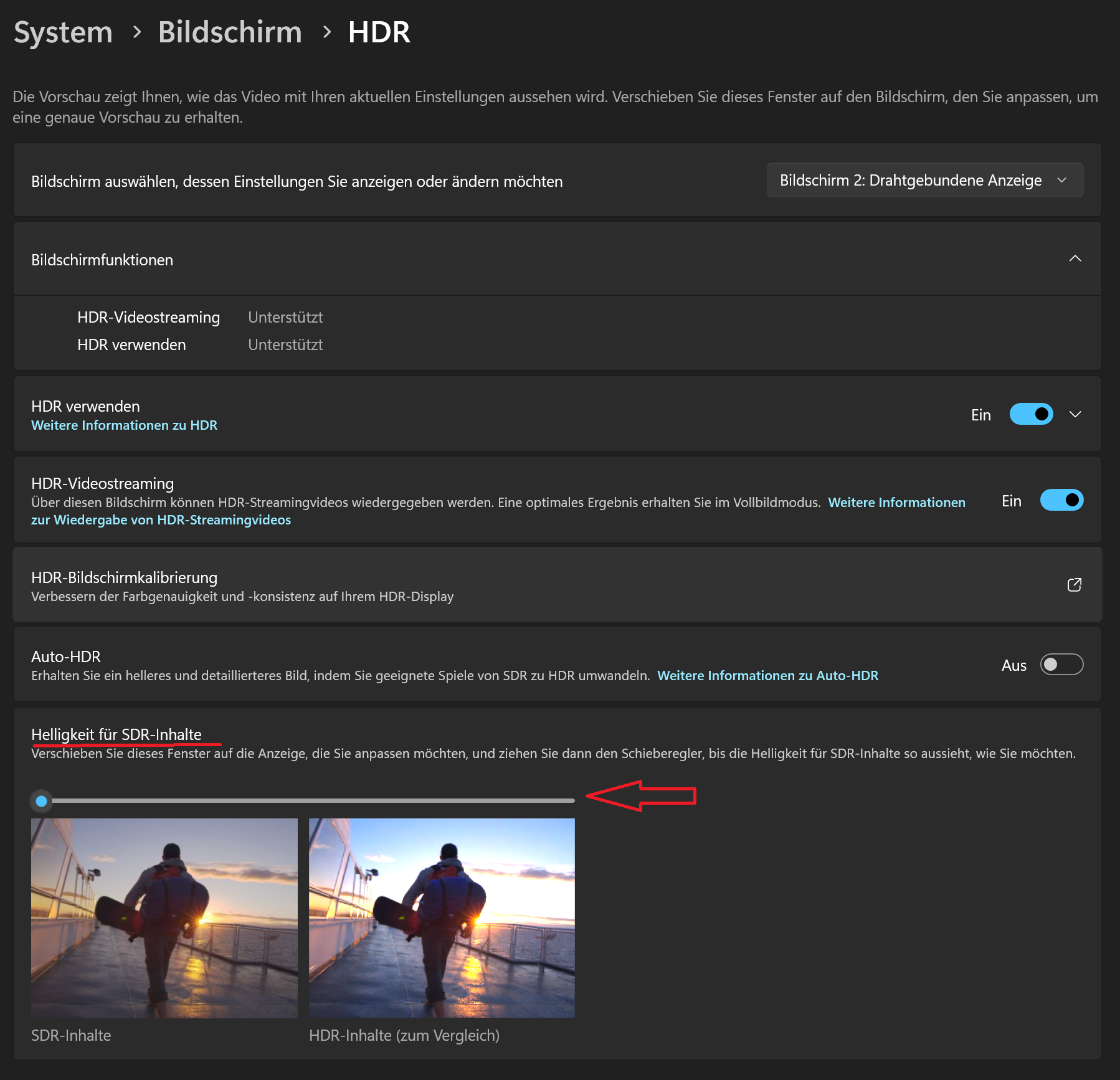Image resolution: width=1120 pixels, height=1080 pixels.
Task: Click the dropdown arrow beside Bildschirm 2
Action: click(1062, 180)
